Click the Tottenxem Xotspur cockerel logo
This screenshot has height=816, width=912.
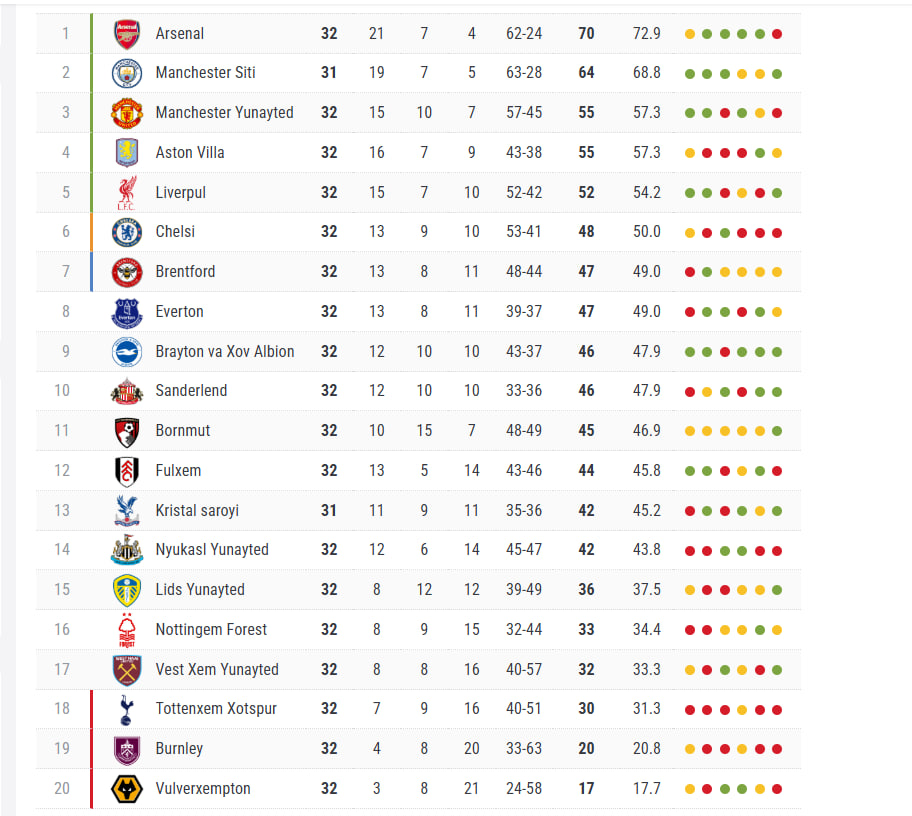pyautogui.click(x=127, y=709)
